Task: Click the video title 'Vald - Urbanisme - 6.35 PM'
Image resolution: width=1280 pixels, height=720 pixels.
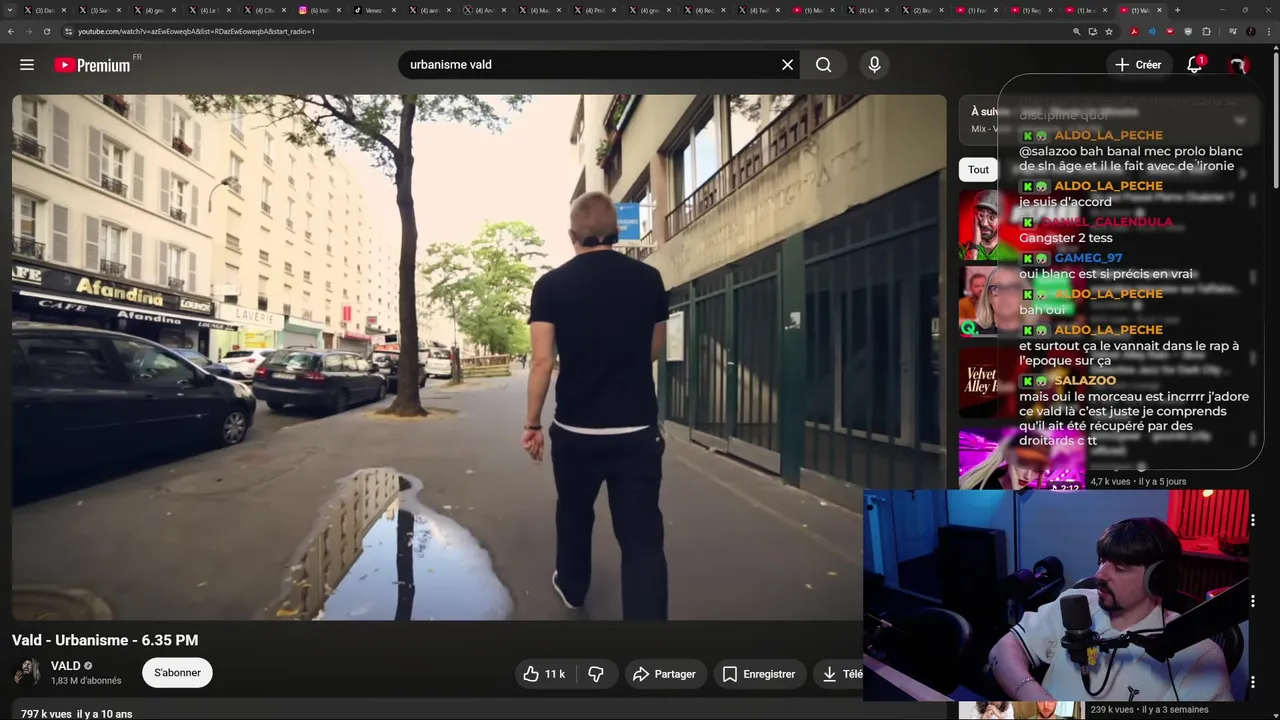Action: pos(105,640)
